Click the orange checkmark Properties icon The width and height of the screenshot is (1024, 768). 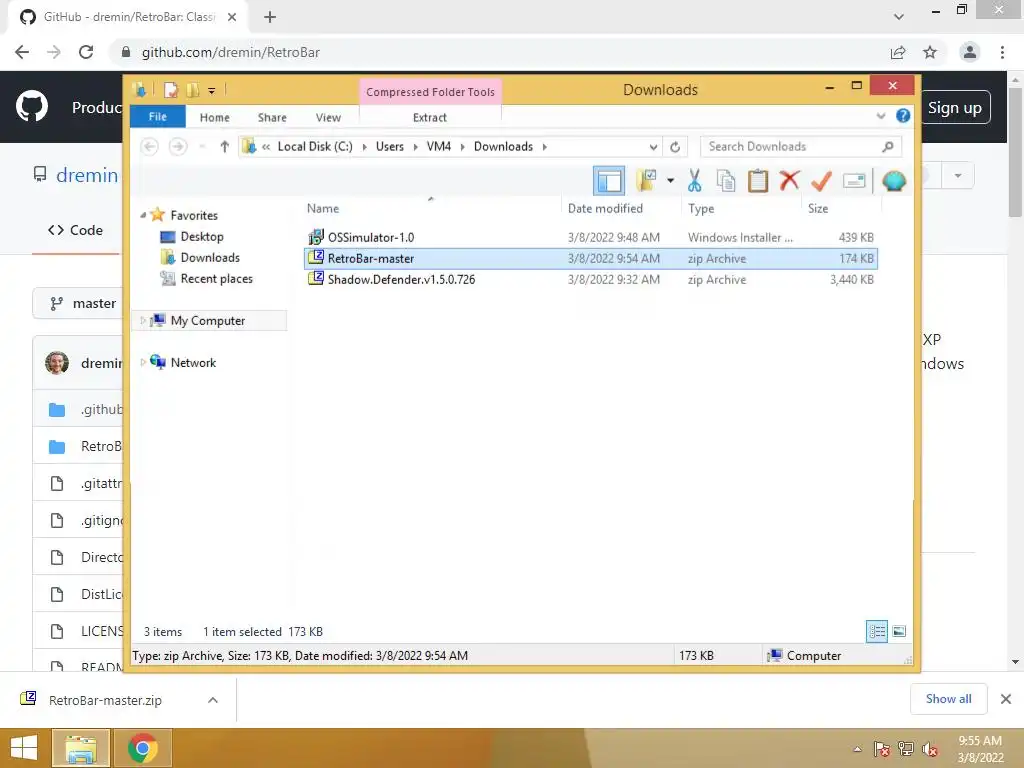point(821,181)
